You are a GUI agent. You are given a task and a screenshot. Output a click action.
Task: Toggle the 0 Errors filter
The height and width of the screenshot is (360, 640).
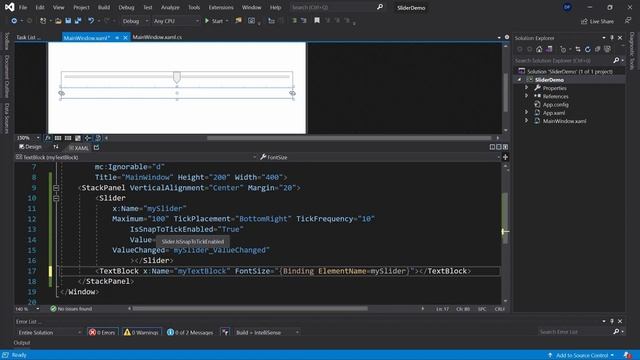pyautogui.click(x=102, y=332)
